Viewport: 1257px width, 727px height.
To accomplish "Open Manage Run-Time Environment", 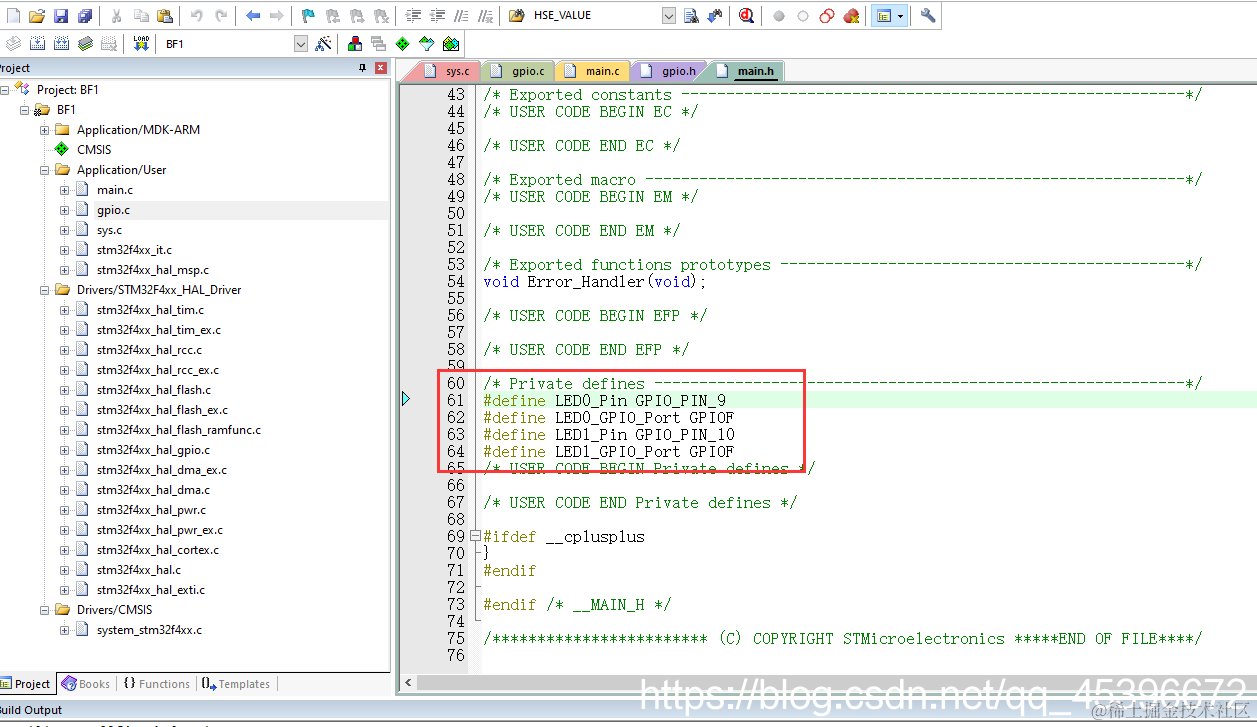I will pyautogui.click(x=402, y=44).
